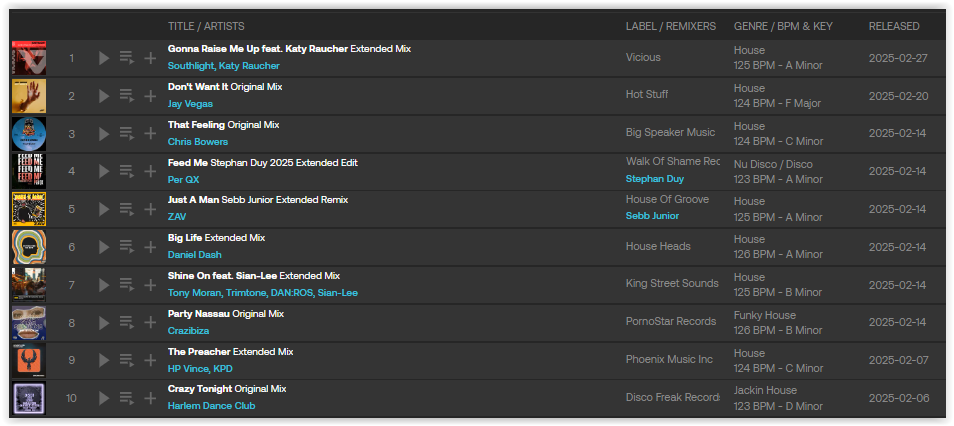Click RELEASED column header
This screenshot has width=954, height=426.
coord(894,26)
